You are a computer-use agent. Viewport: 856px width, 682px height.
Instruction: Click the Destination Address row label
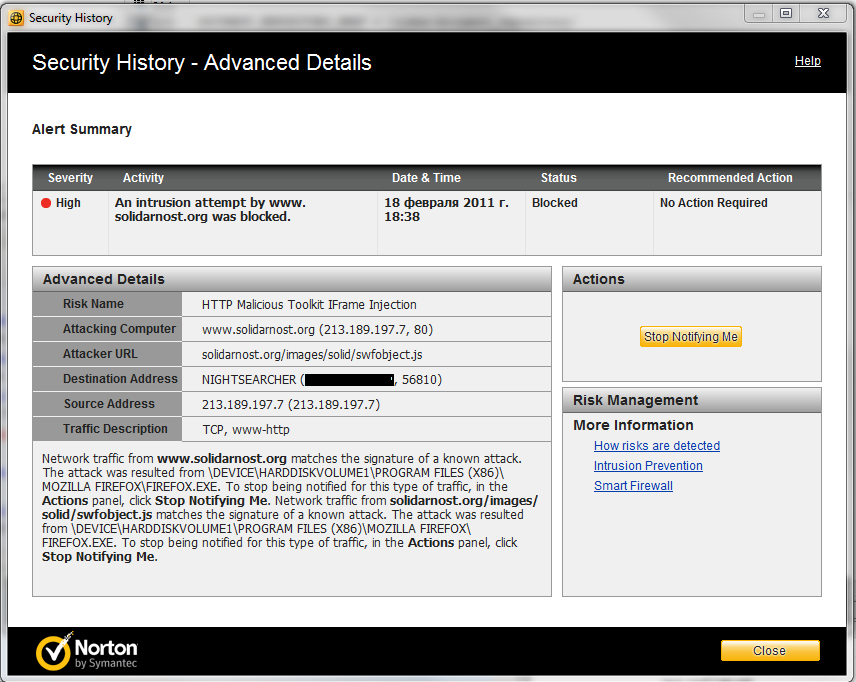[x=120, y=379]
